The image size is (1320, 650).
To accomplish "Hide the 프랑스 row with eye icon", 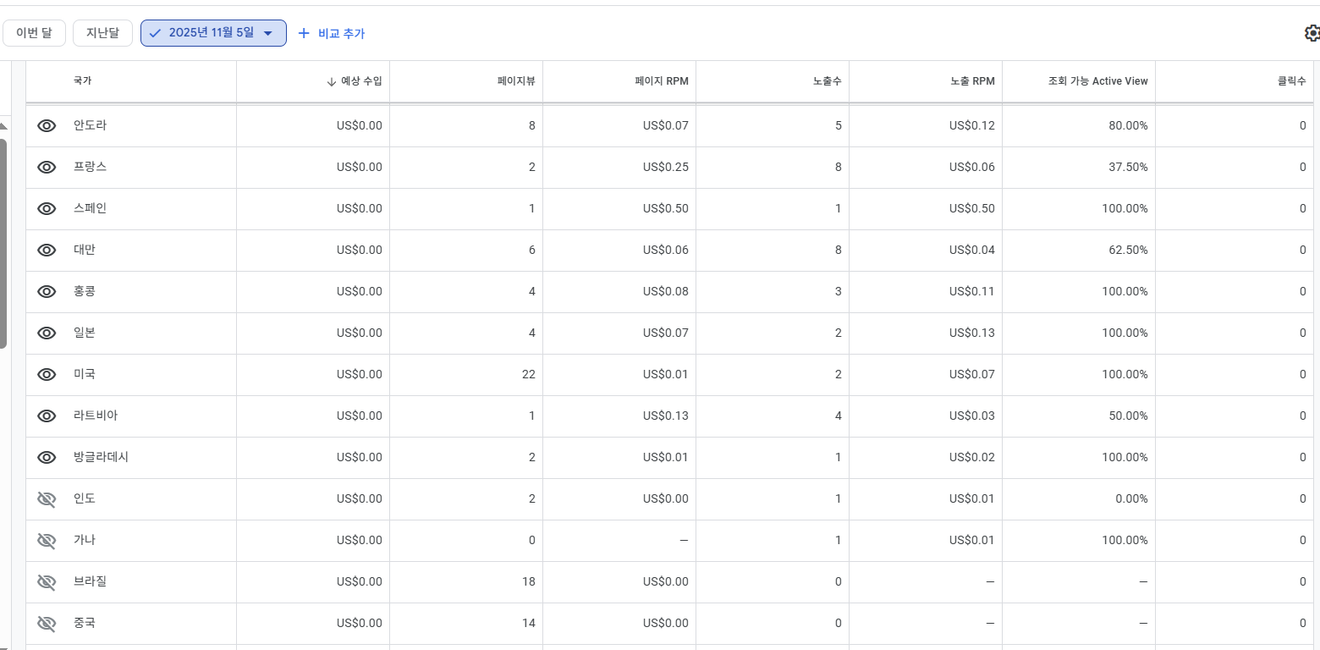I will (x=47, y=167).
